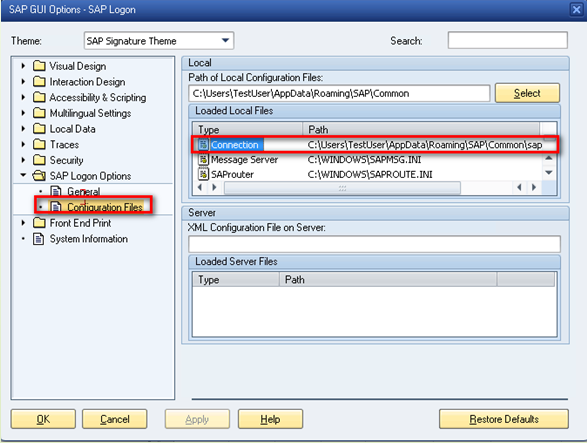Click the Type header in Loaded Server Files
Viewport: 587px width, 443px height.
tap(236, 279)
